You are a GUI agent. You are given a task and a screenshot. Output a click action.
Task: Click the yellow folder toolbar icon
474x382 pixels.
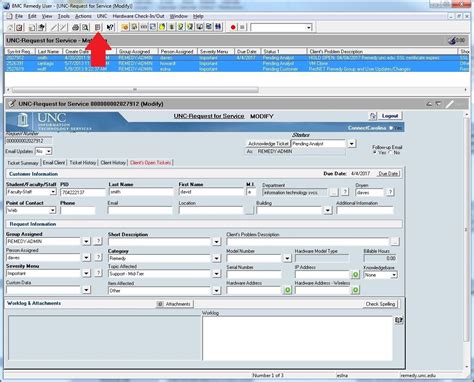click(125, 27)
